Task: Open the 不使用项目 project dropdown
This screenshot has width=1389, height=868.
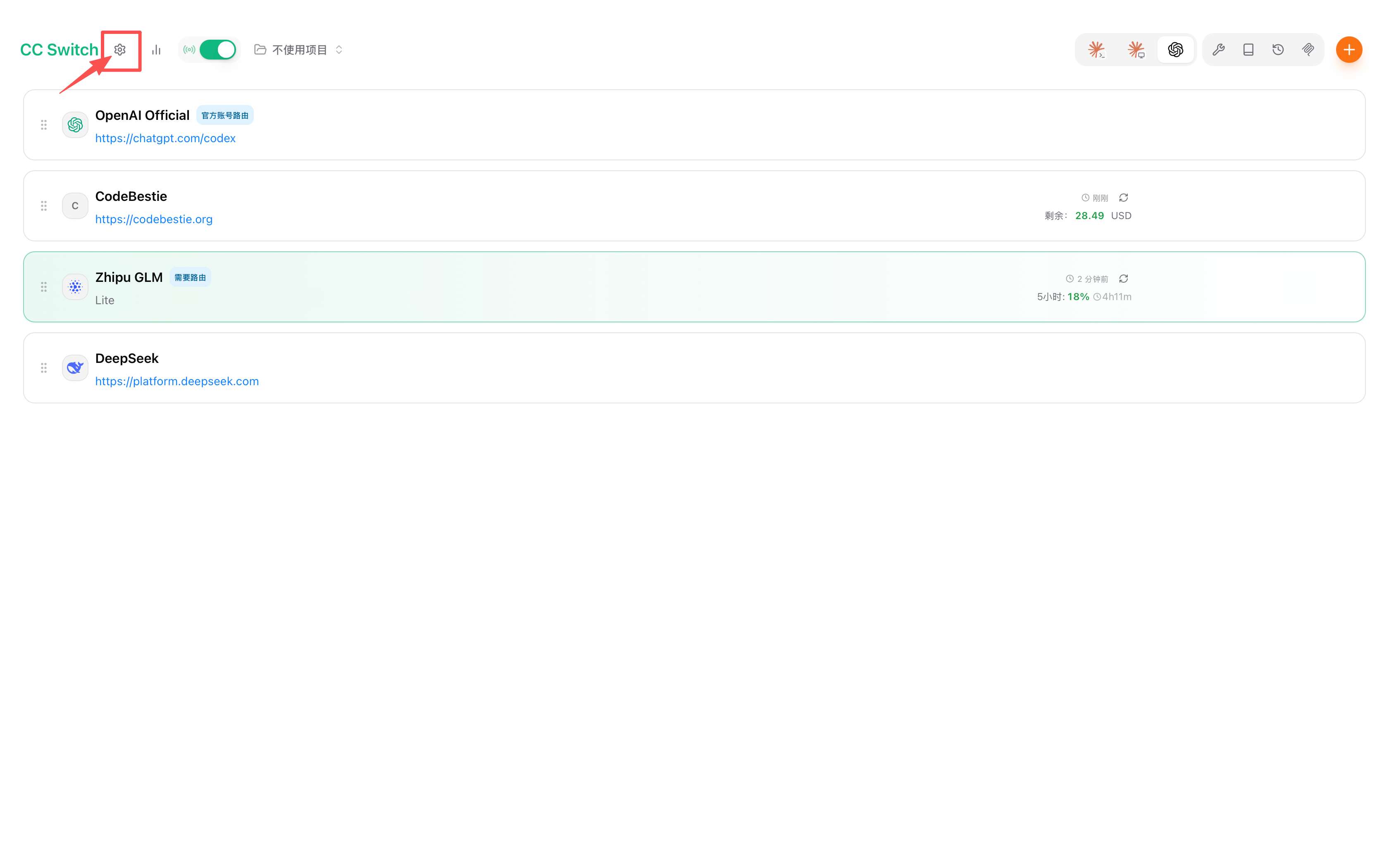Action: pyautogui.click(x=298, y=50)
